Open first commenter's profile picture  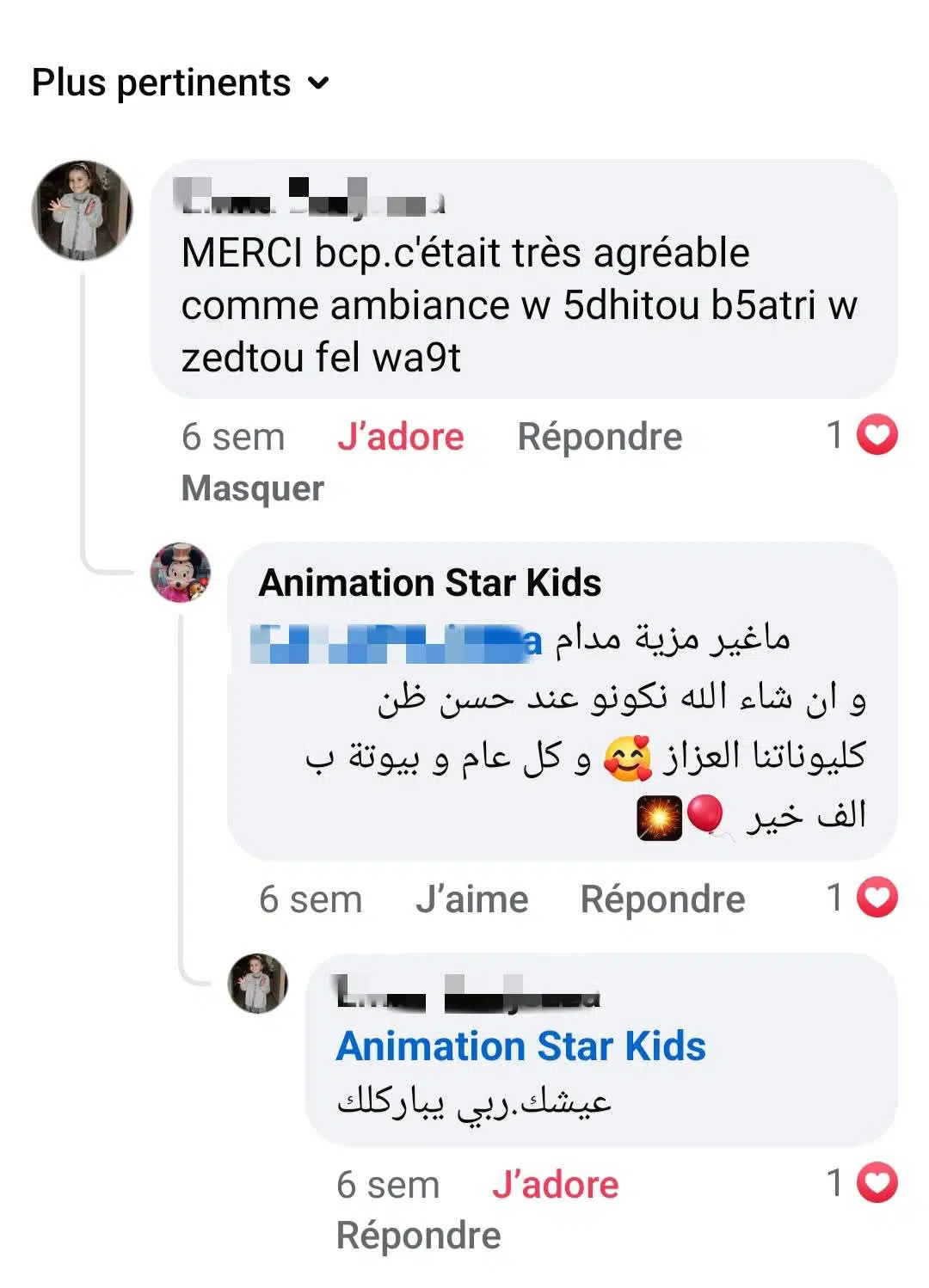82,211
